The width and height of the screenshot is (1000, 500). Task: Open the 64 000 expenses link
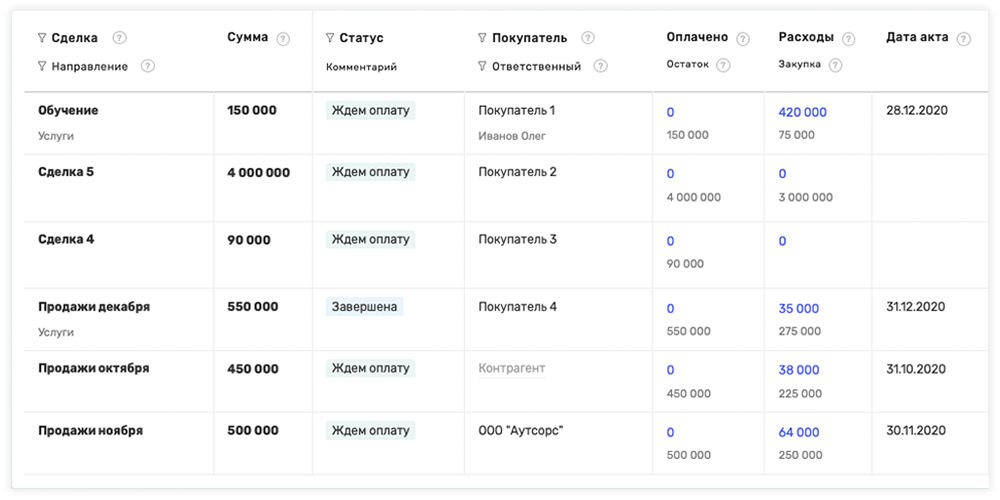798,432
